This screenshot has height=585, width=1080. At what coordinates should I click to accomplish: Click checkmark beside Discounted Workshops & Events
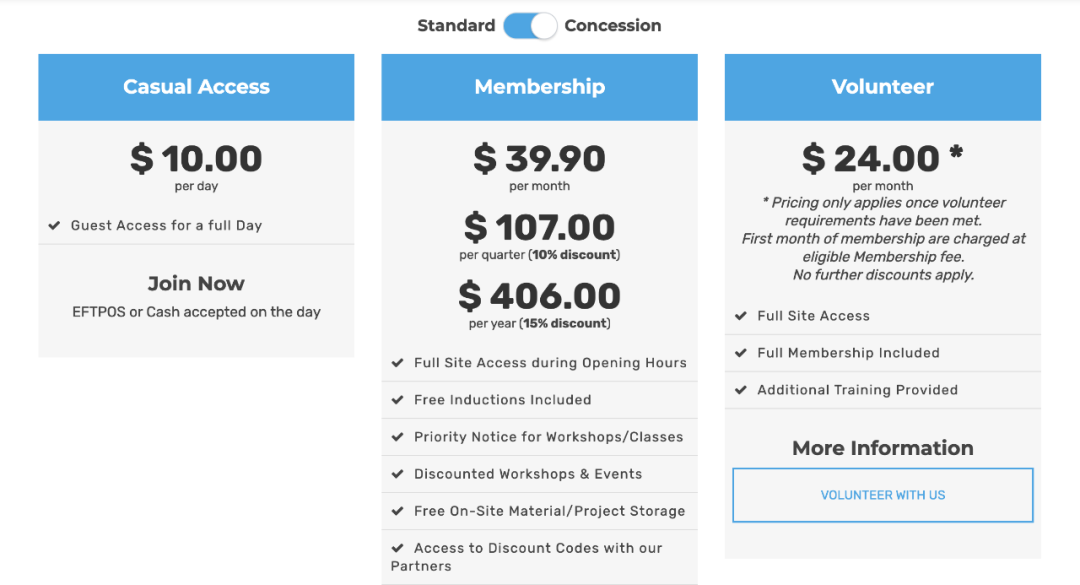pos(397,474)
